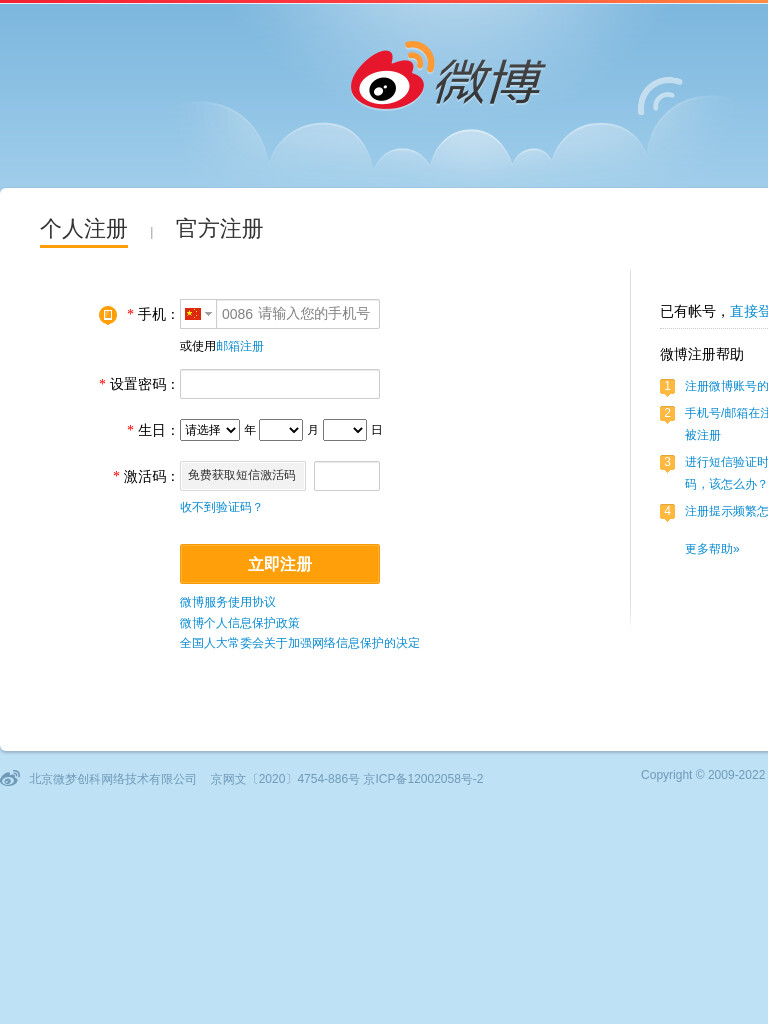Click help number 2 badge

[667, 413]
